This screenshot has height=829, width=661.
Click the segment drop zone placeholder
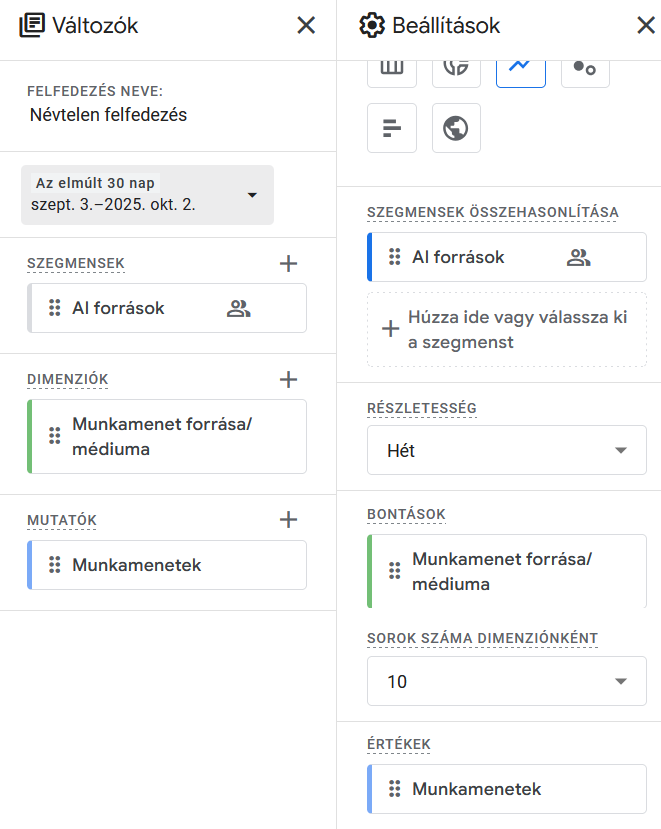point(506,330)
